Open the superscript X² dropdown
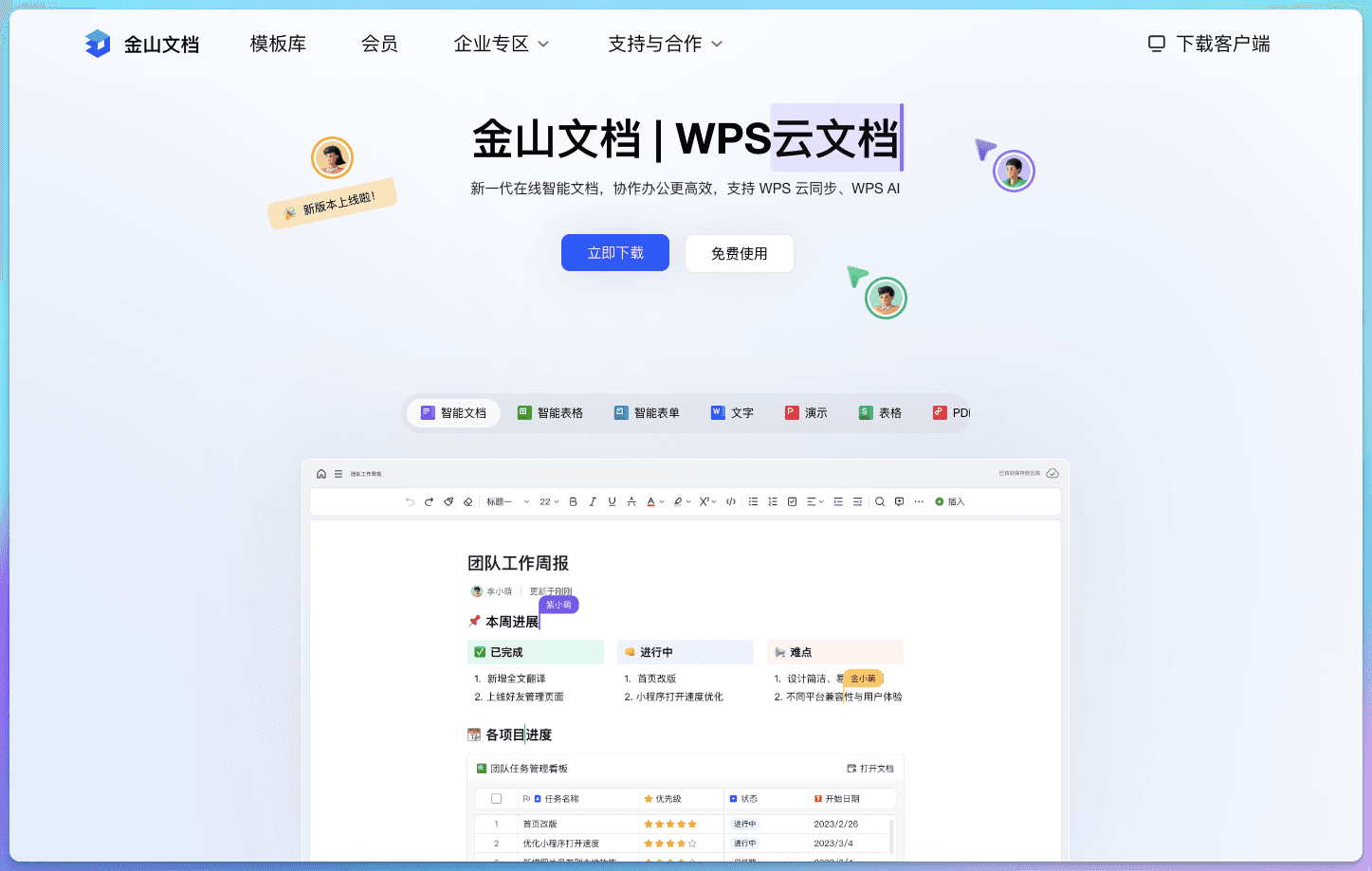1372x871 pixels. (x=707, y=501)
